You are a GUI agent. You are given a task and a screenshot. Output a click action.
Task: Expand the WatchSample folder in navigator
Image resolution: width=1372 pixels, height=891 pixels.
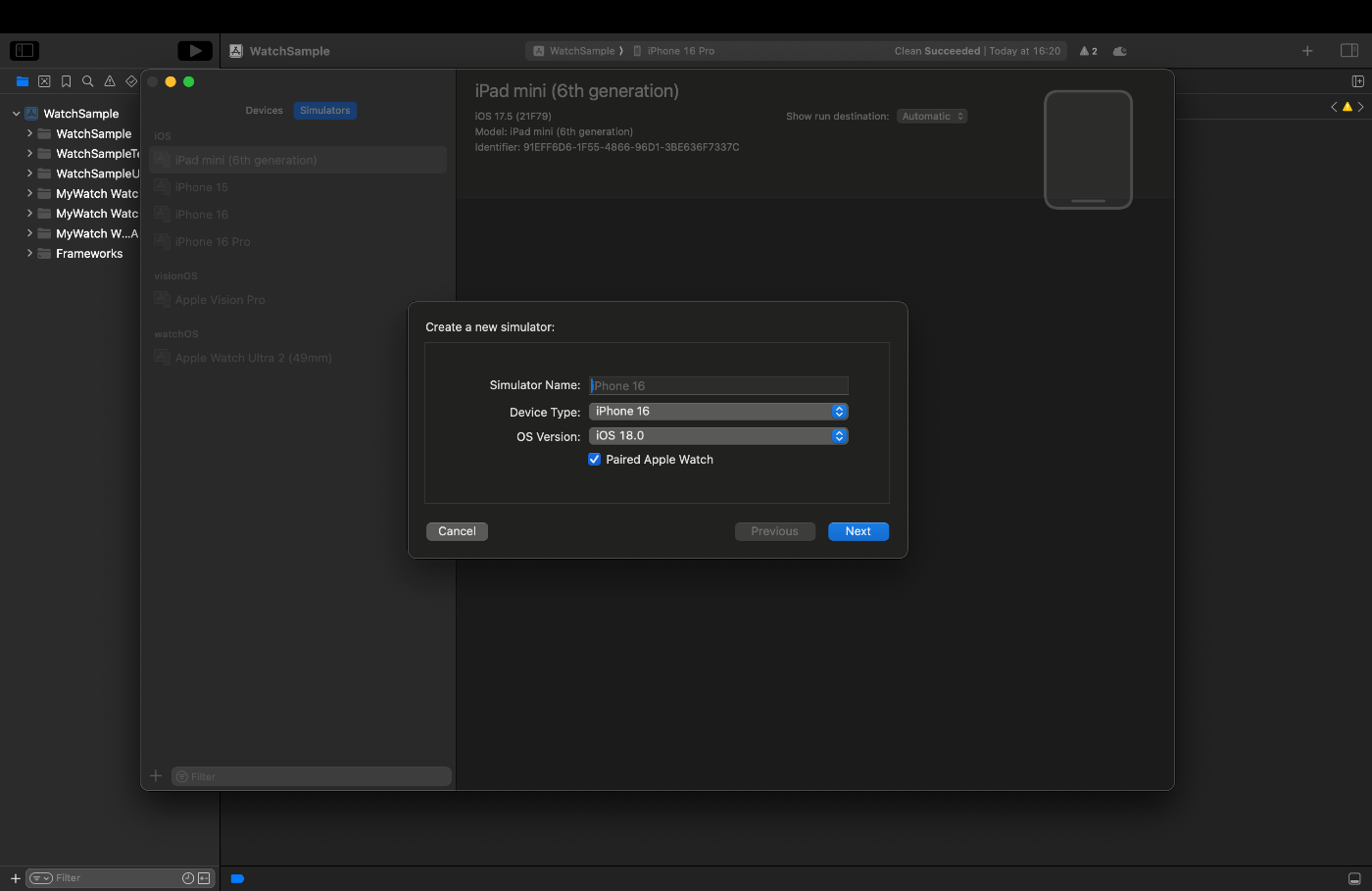(29, 133)
